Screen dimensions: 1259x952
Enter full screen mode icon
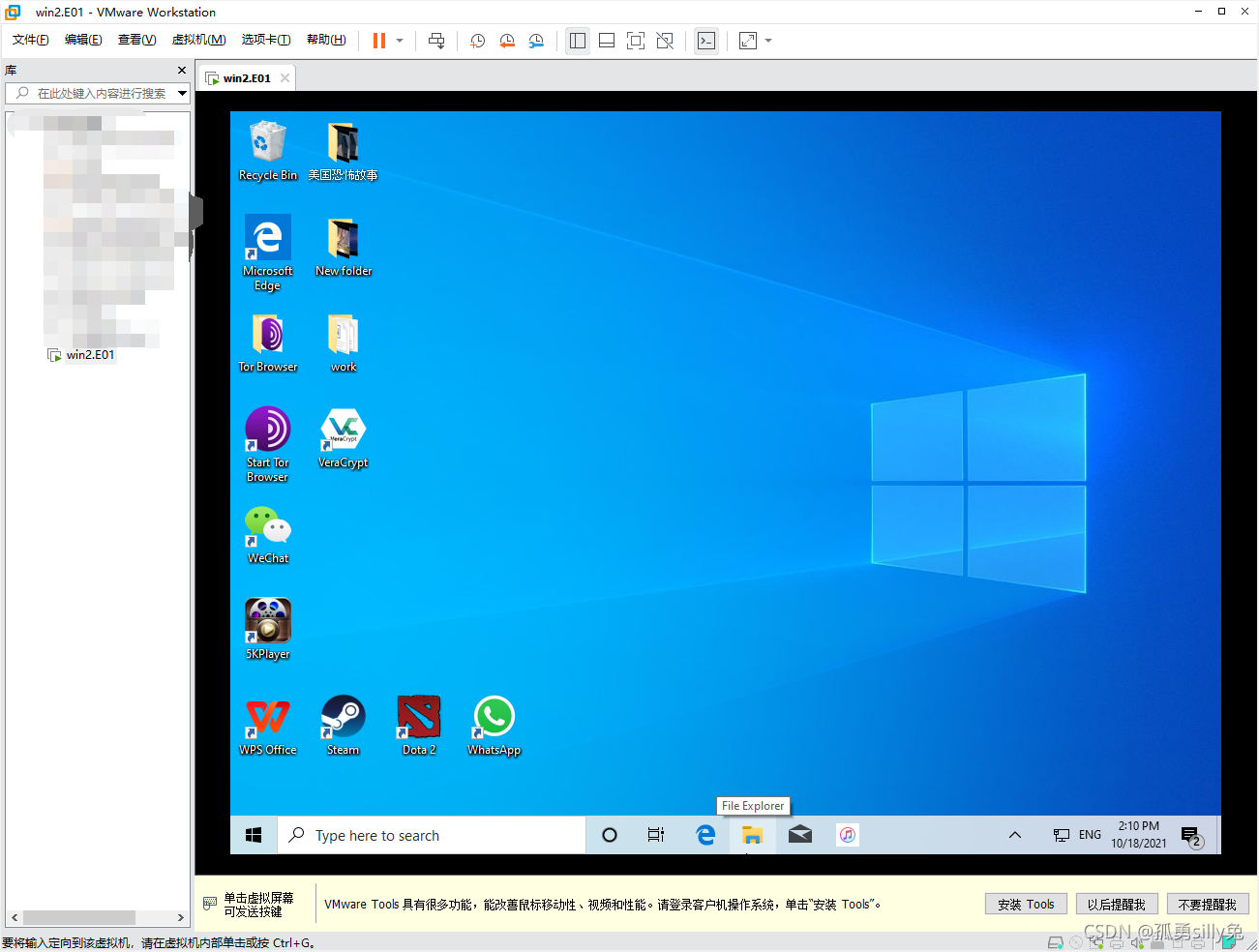coord(636,41)
